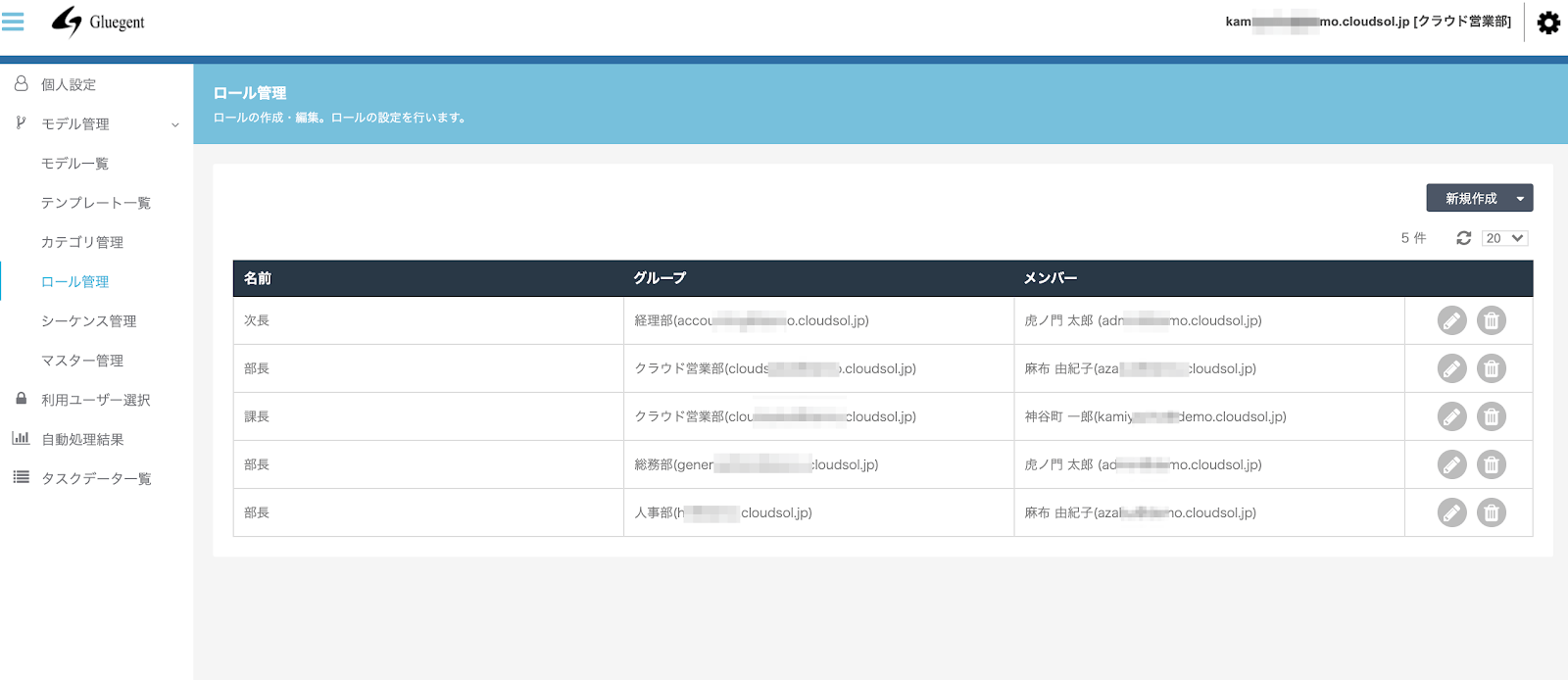1568x680 pixels.
Task: Open モデル一覧 in the sidebar
Action: click(74, 164)
